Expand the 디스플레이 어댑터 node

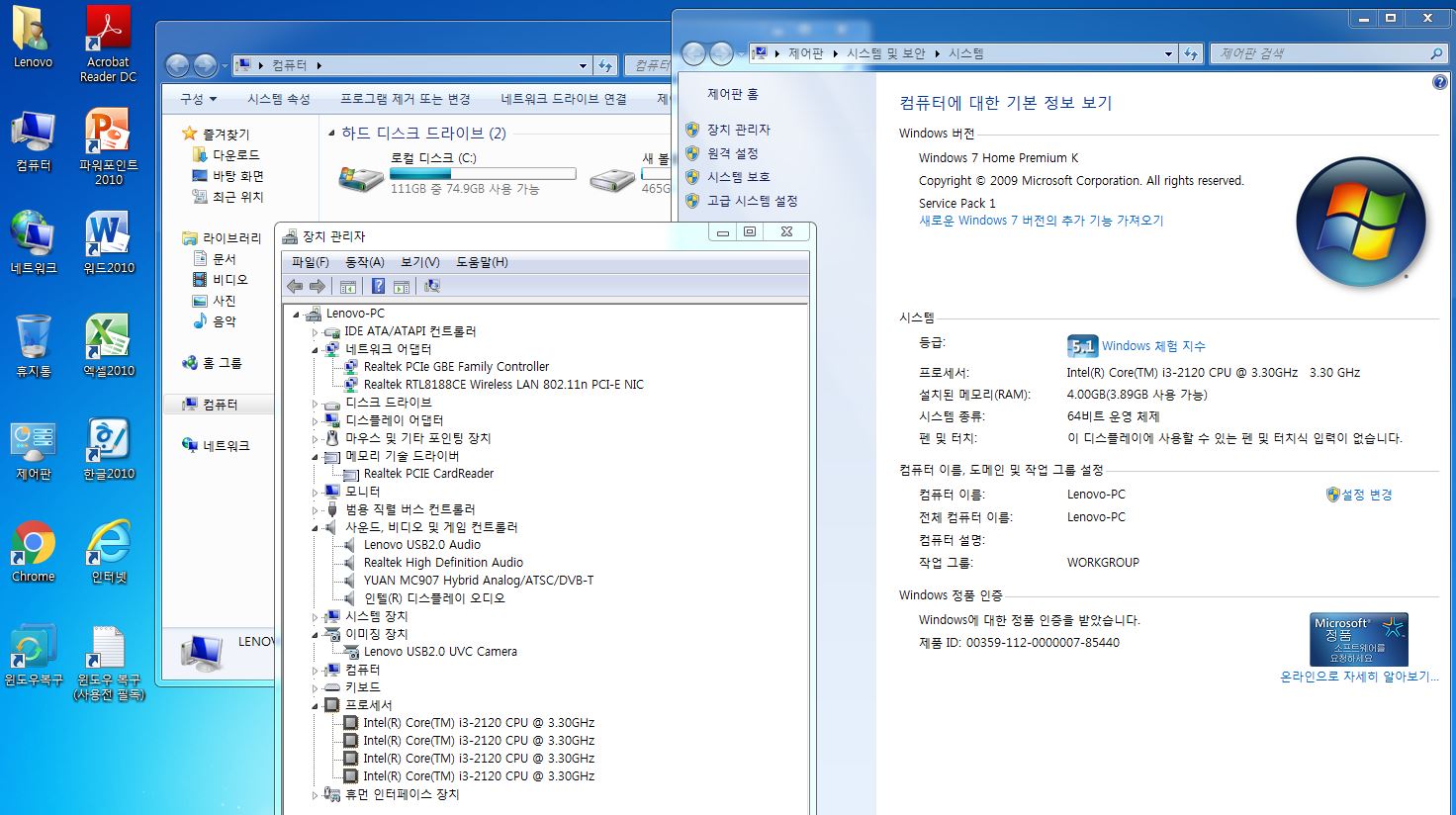point(316,421)
